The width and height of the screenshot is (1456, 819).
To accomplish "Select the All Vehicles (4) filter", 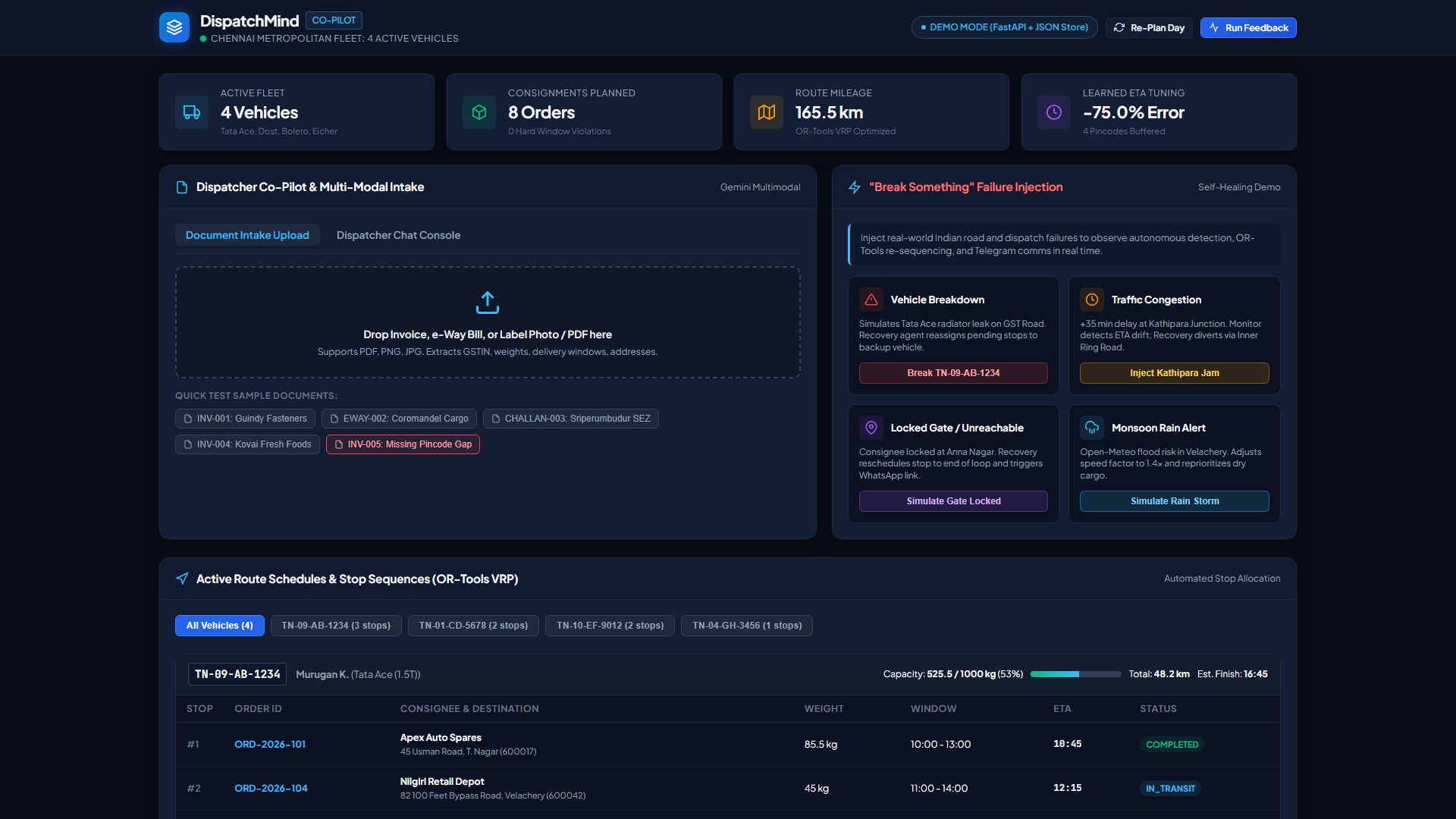I will click(220, 626).
